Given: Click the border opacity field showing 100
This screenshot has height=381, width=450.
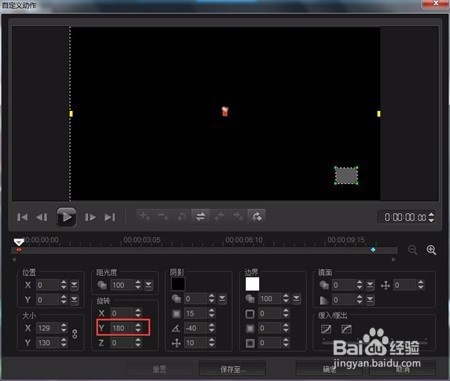Looking at the screenshot, I should [x=270, y=299].
